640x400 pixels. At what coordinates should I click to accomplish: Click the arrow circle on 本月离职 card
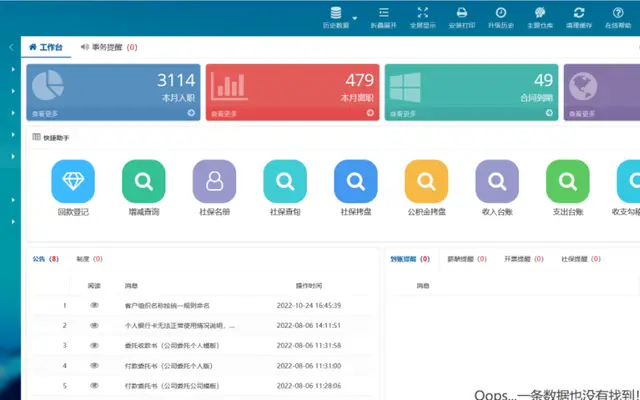370,113
